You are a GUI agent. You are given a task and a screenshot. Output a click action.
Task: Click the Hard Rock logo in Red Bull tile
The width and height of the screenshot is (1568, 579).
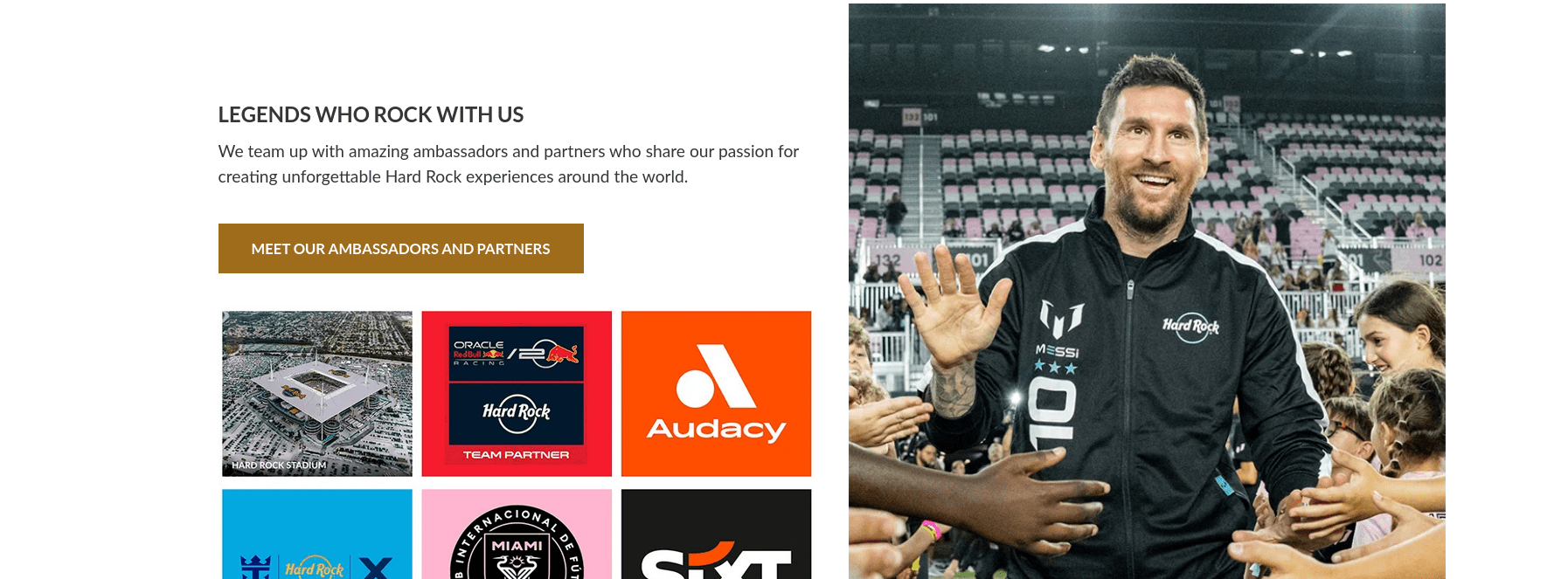pyautogui.click(x=517, y=412)
